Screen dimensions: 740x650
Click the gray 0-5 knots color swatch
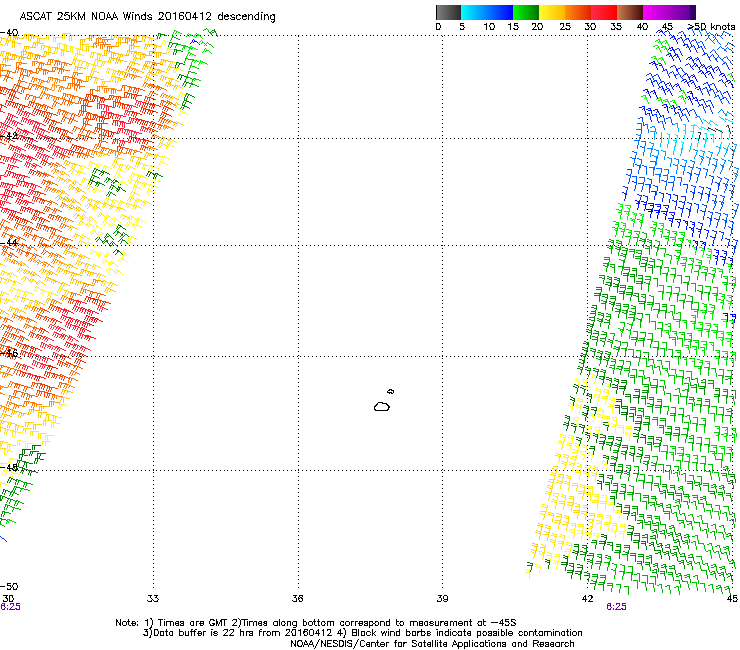point(448,12)
